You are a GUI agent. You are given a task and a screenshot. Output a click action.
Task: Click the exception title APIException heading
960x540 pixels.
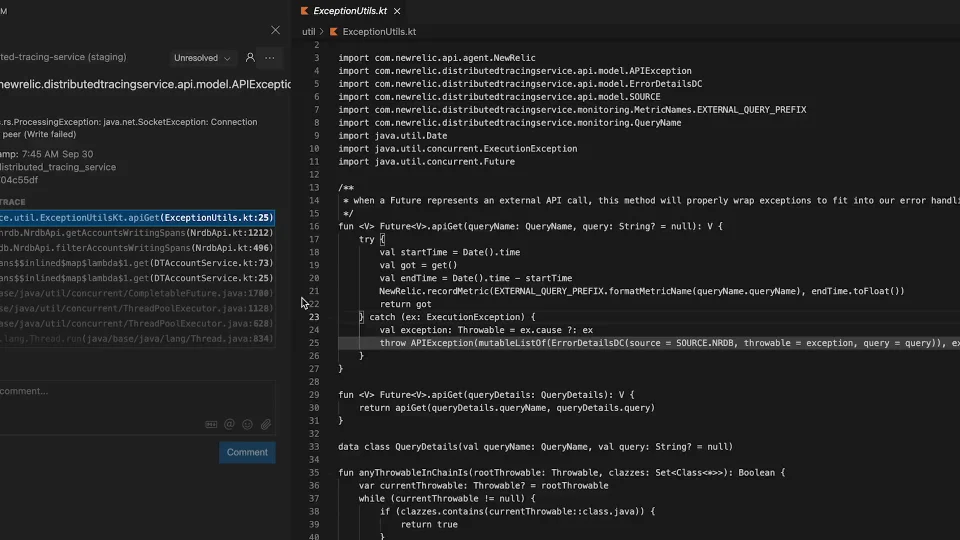pos(146,84)
